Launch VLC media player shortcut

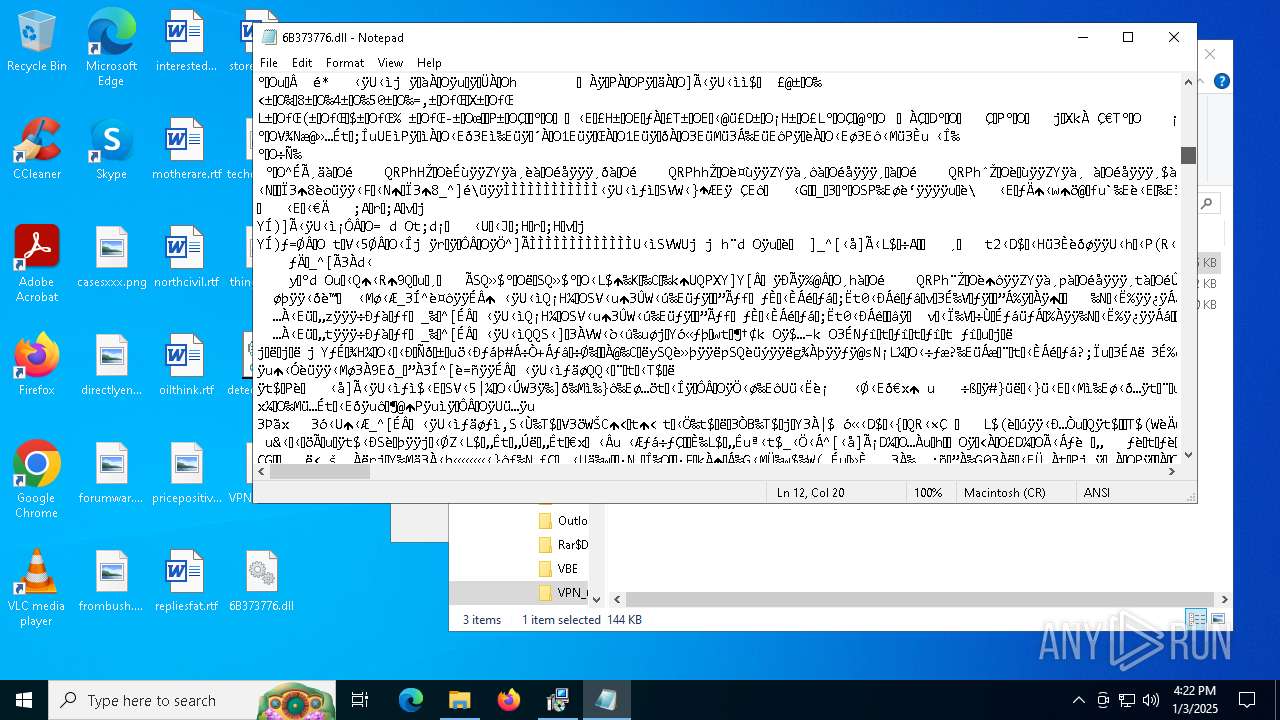pos(37,587)
